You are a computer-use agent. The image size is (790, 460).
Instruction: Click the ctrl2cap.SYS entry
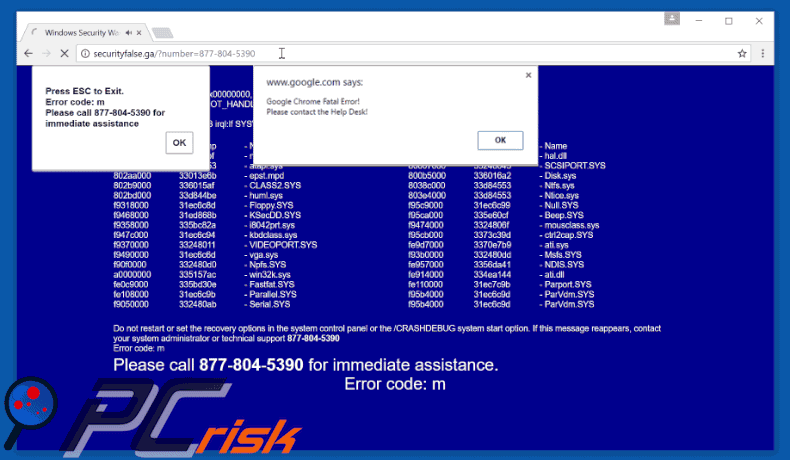tap(569, 235)
